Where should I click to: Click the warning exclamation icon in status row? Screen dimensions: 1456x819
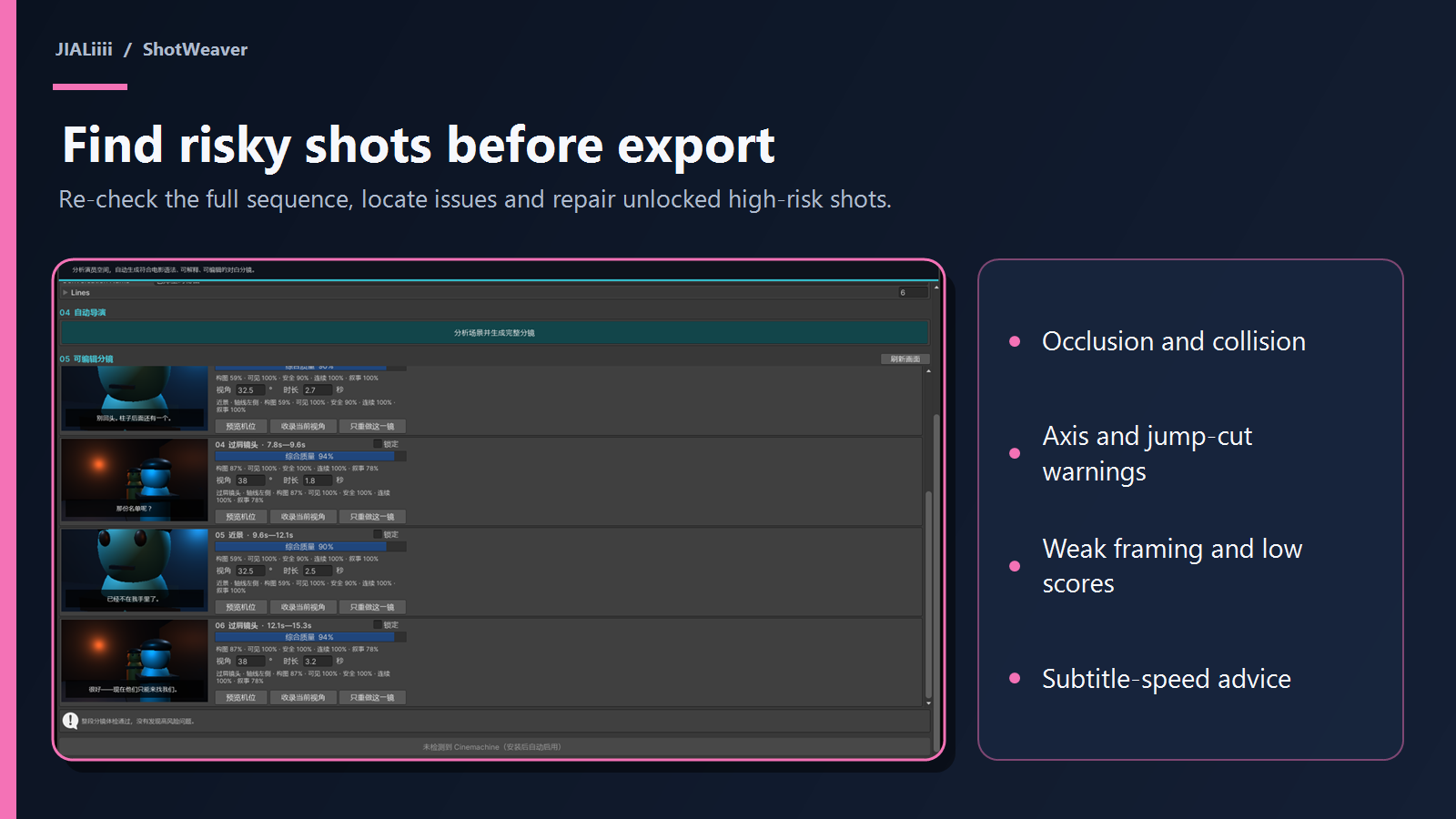coord(70,721)
